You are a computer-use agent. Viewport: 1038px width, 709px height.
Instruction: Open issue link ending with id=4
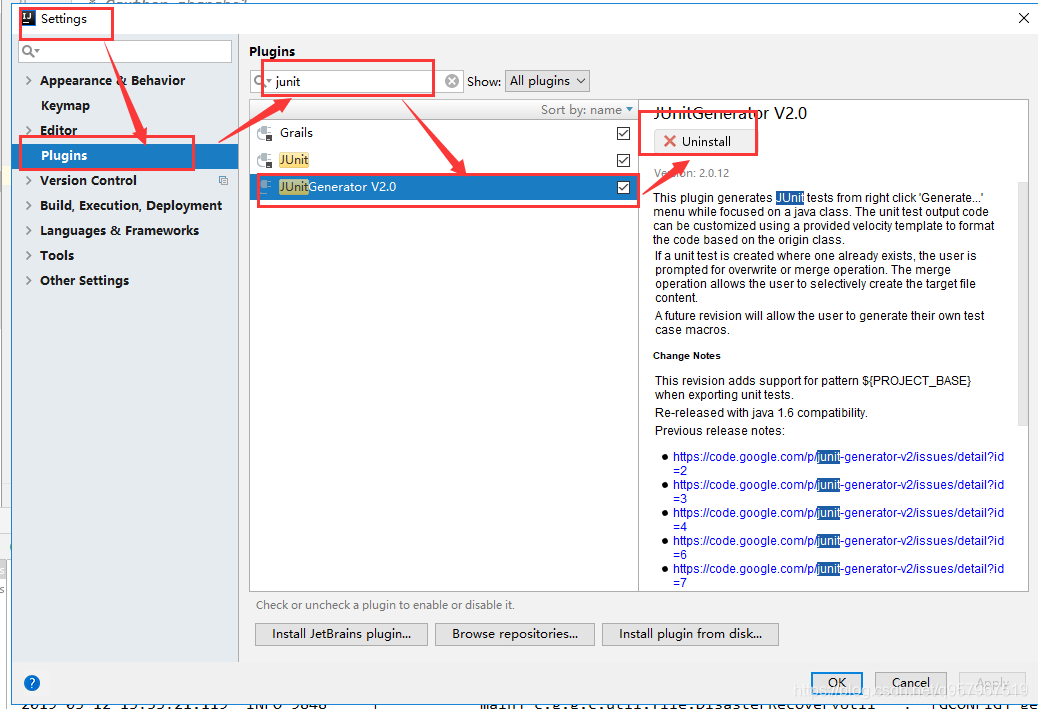pos(838,519)
